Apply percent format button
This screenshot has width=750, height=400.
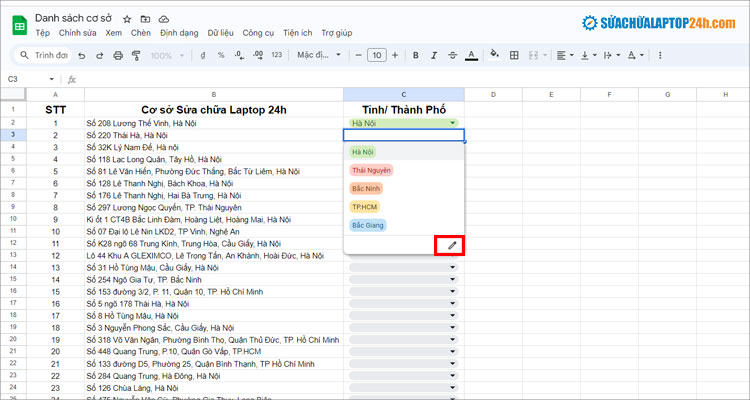pyautogui.click(x=221, y=56)
